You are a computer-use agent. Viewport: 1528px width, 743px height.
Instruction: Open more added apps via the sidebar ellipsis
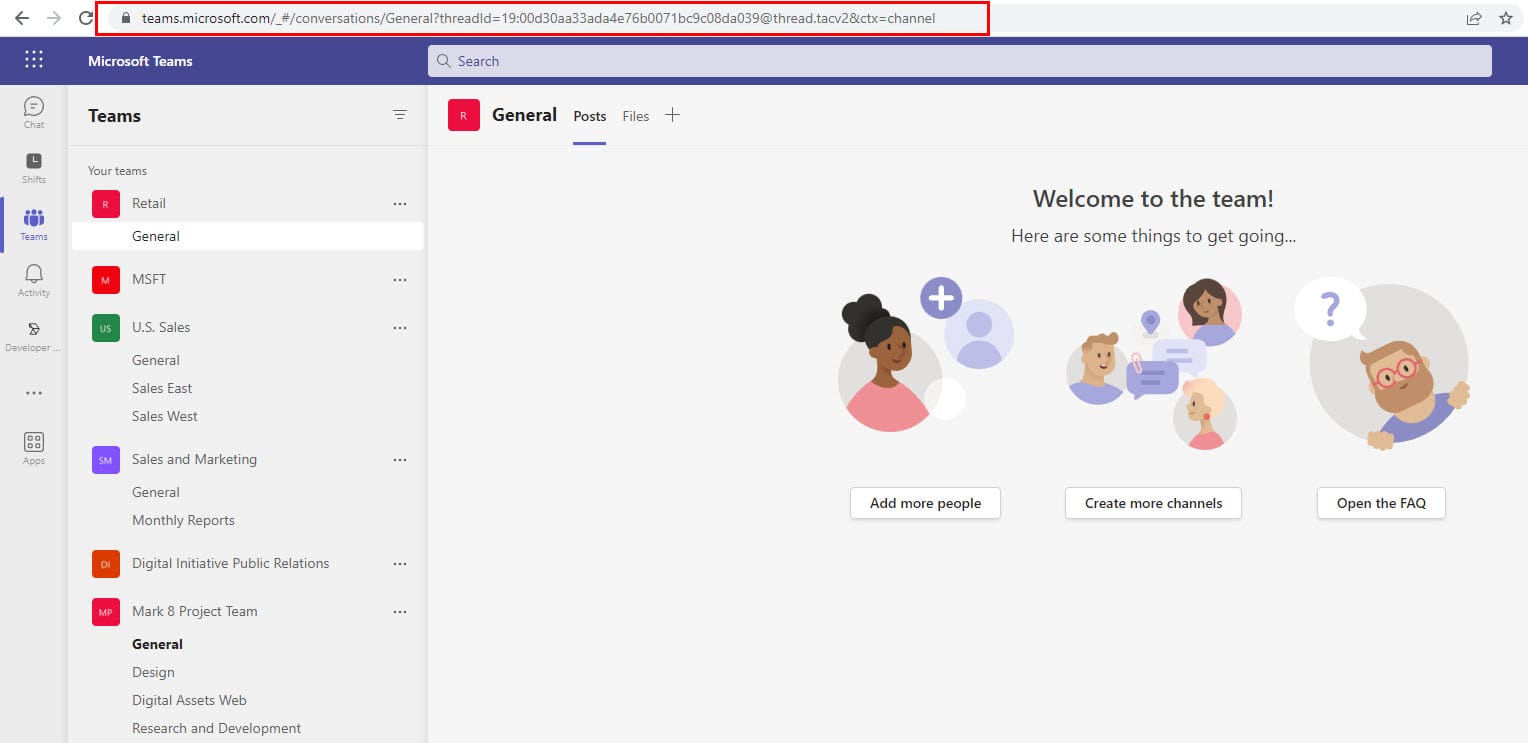coord(33,392)
